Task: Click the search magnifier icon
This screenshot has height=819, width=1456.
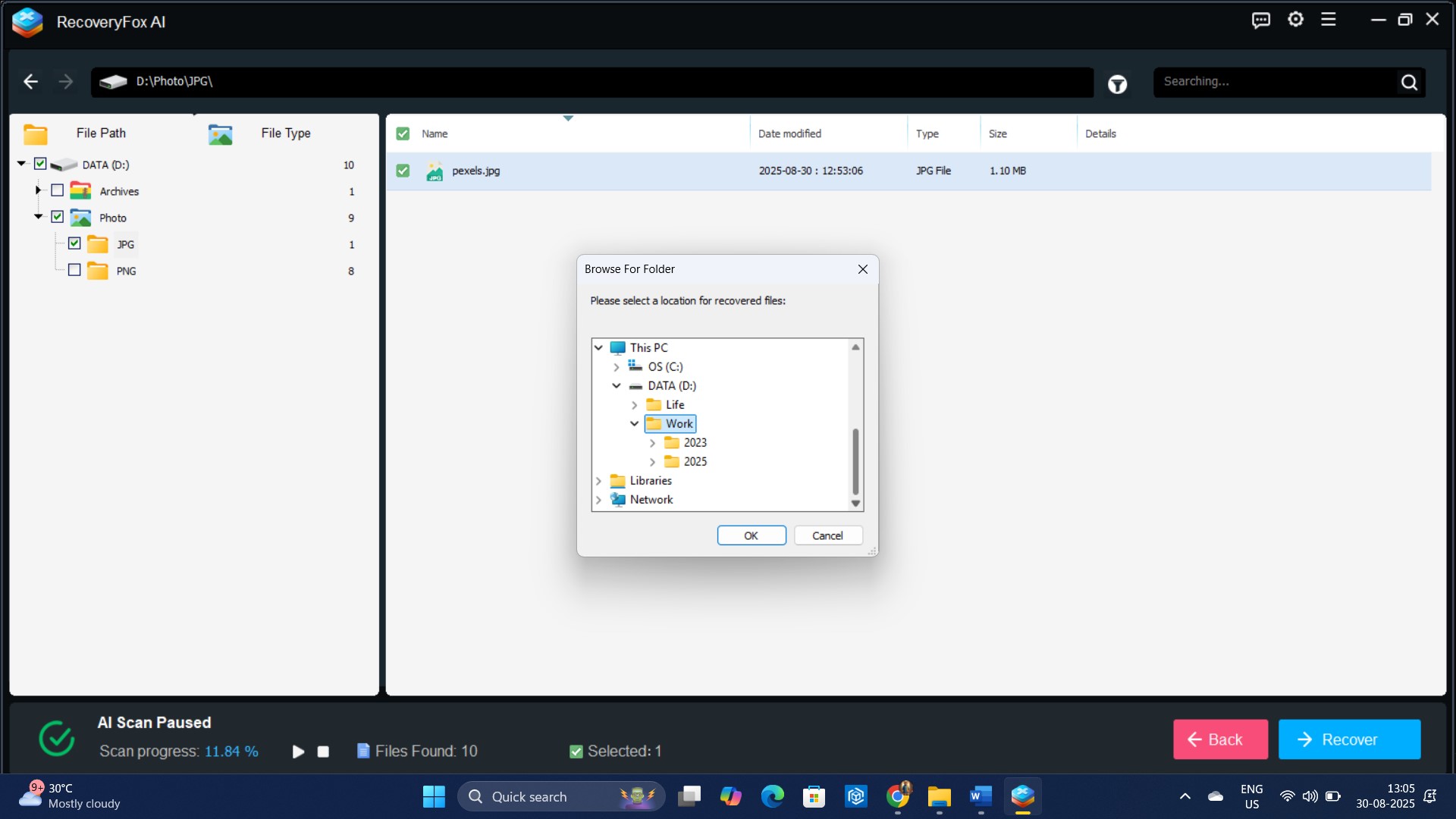Action: click(x=1409, y=82)
